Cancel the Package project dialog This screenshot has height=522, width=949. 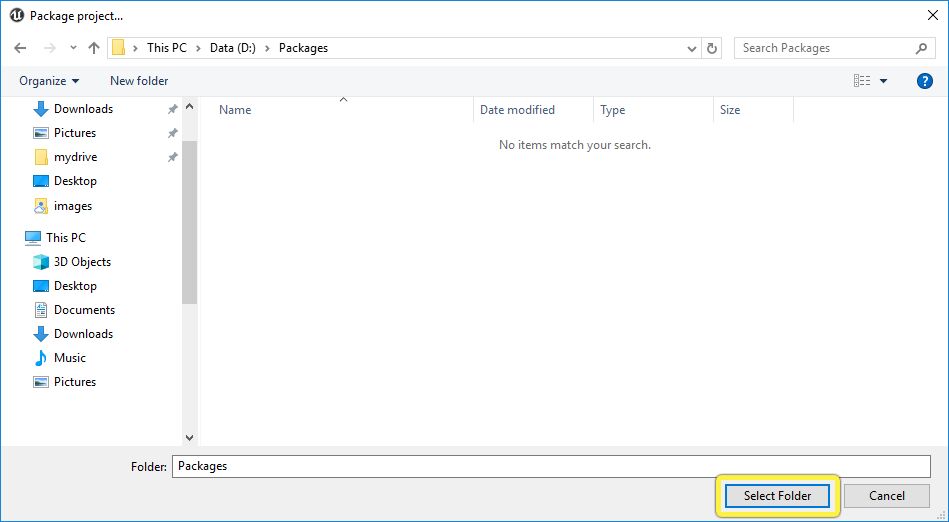(887, 496)
